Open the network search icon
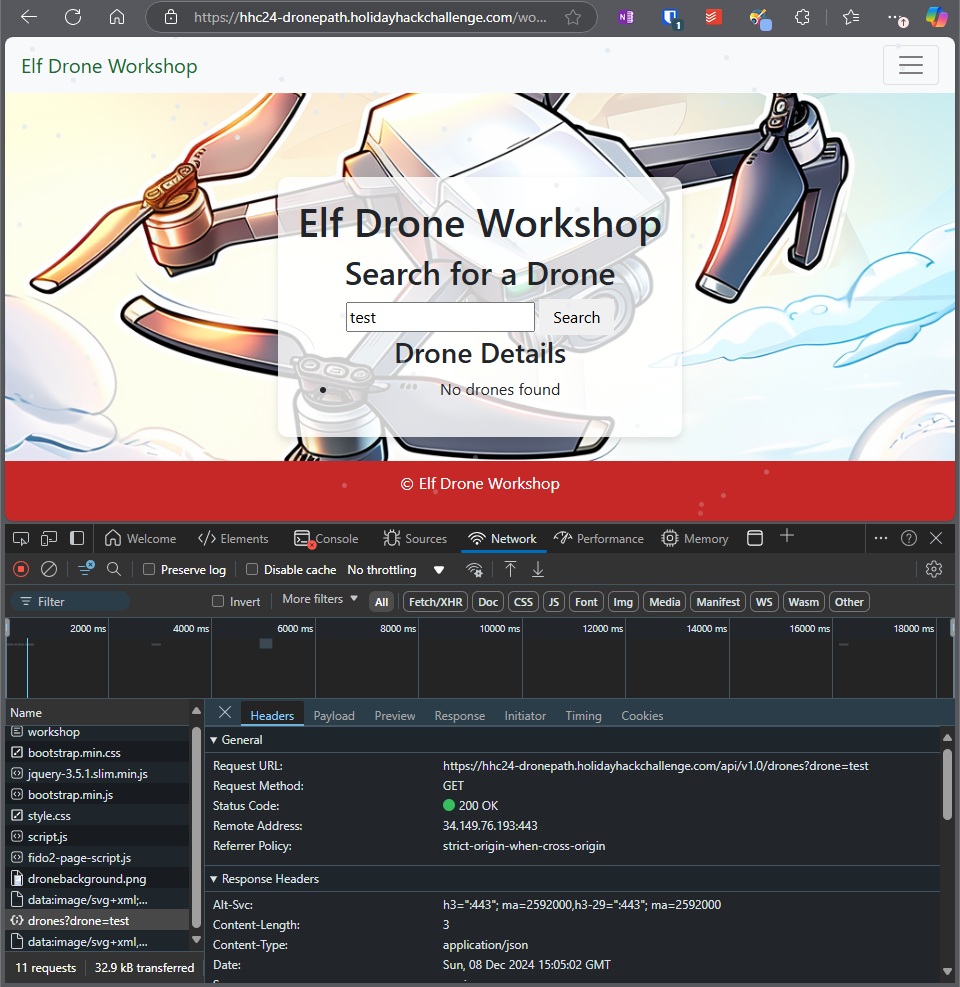This screenshot has height=987, width=960. (x=114, y=569)
